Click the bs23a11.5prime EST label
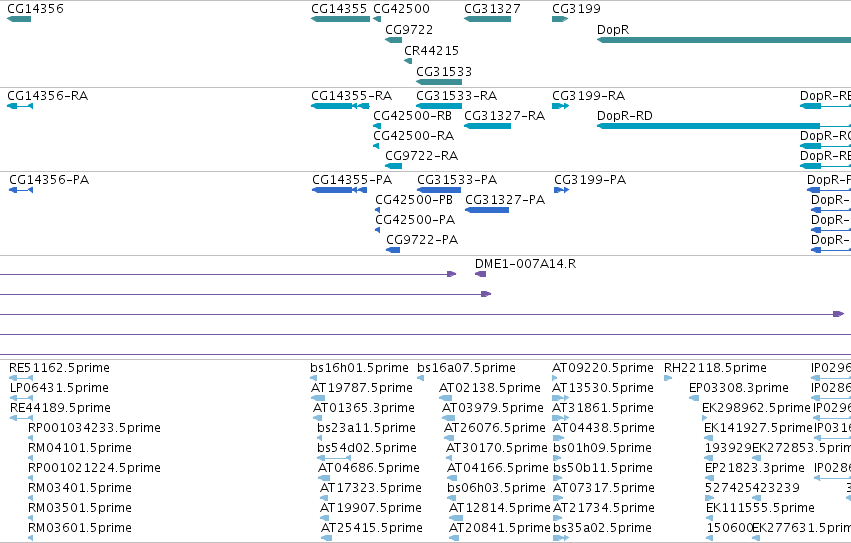 366,428
